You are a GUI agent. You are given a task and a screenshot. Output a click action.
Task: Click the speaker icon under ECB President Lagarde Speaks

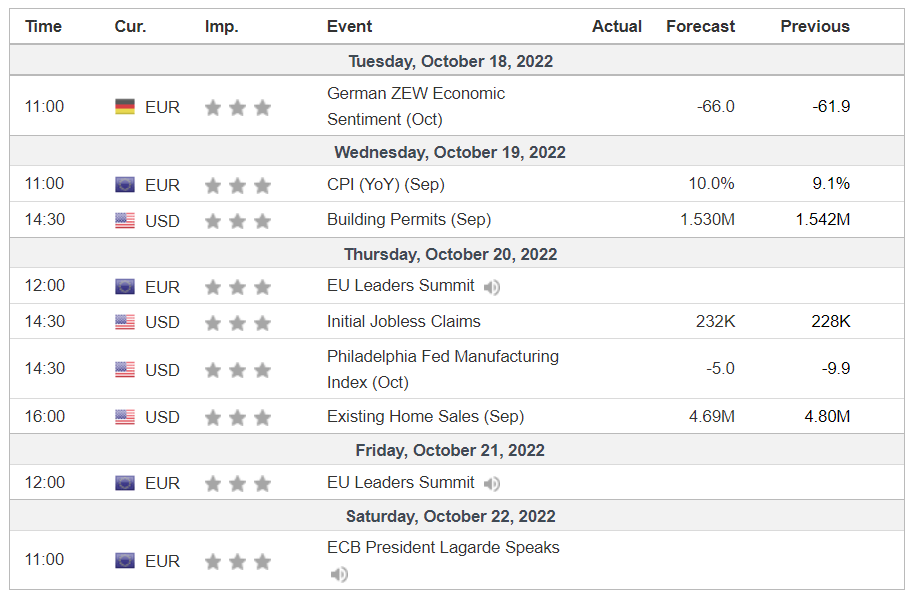point(339,575)
